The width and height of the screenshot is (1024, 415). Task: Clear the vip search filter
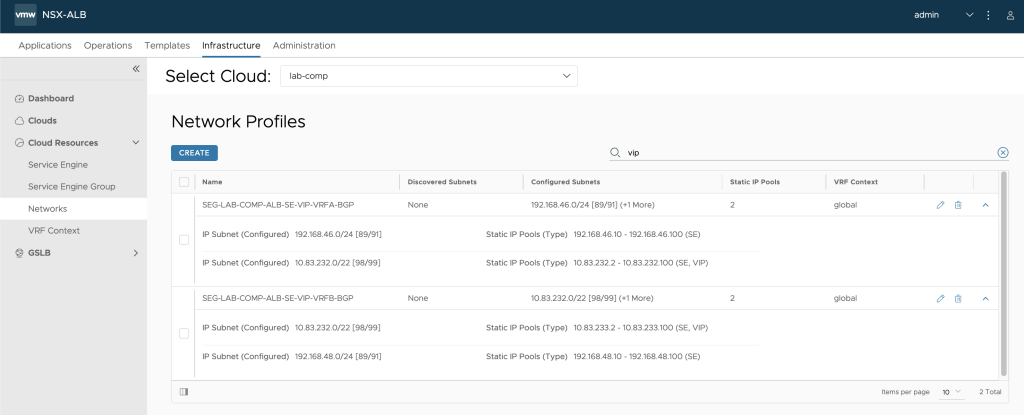(1003, 152)
